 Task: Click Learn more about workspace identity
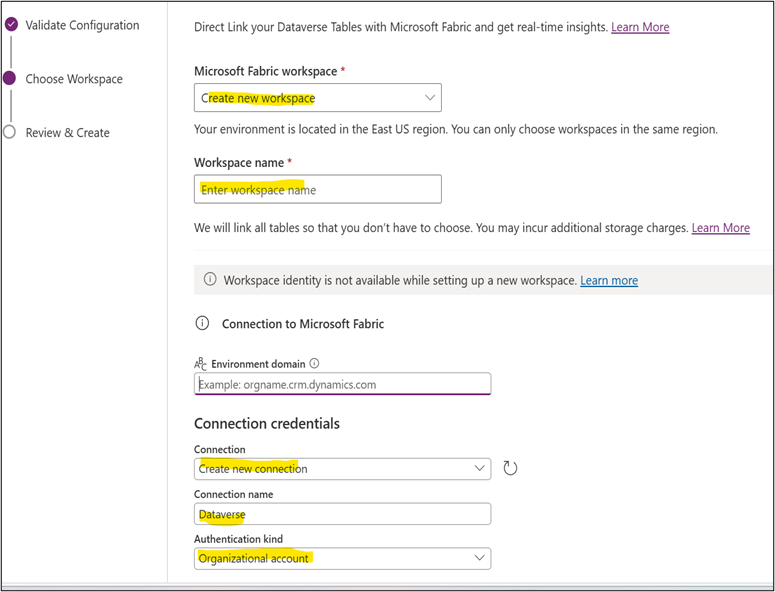point(608,281)
